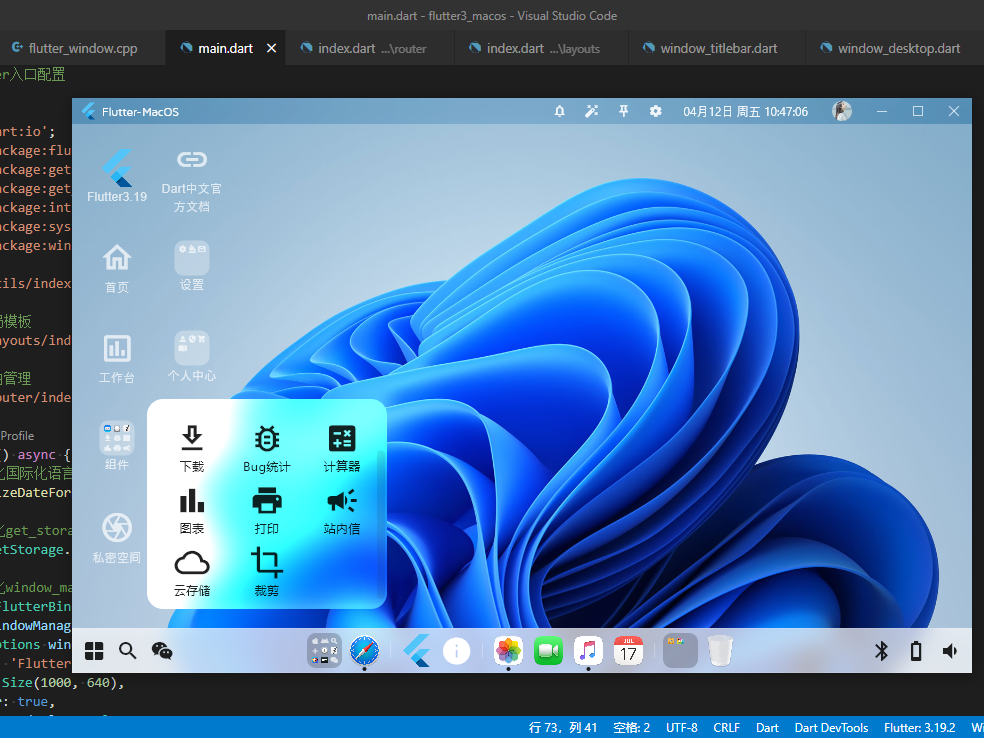Toggle Bluetooth in the system tray

click(881, 651)
